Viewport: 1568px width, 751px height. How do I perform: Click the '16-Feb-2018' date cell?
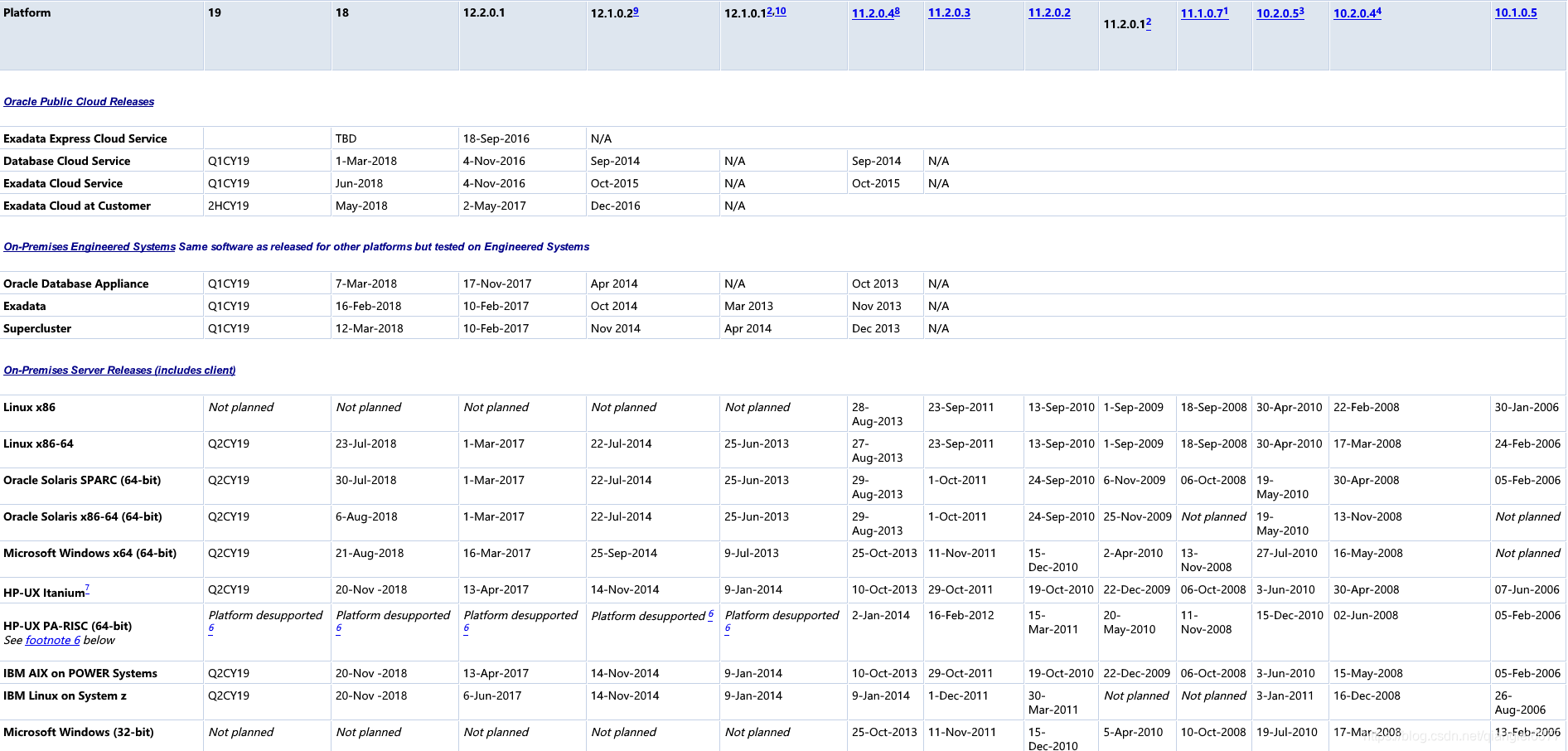click(x=369, y=307)
